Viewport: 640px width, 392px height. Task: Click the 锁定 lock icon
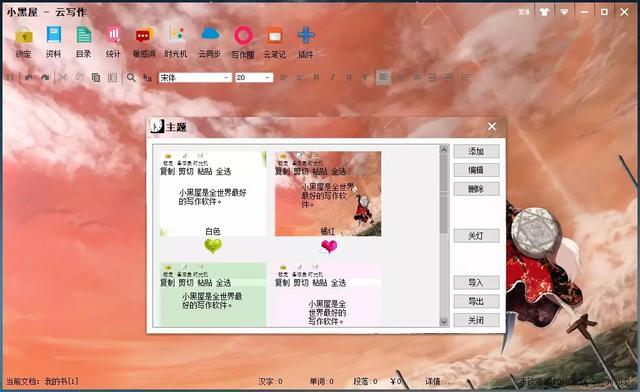click(24, 36)
